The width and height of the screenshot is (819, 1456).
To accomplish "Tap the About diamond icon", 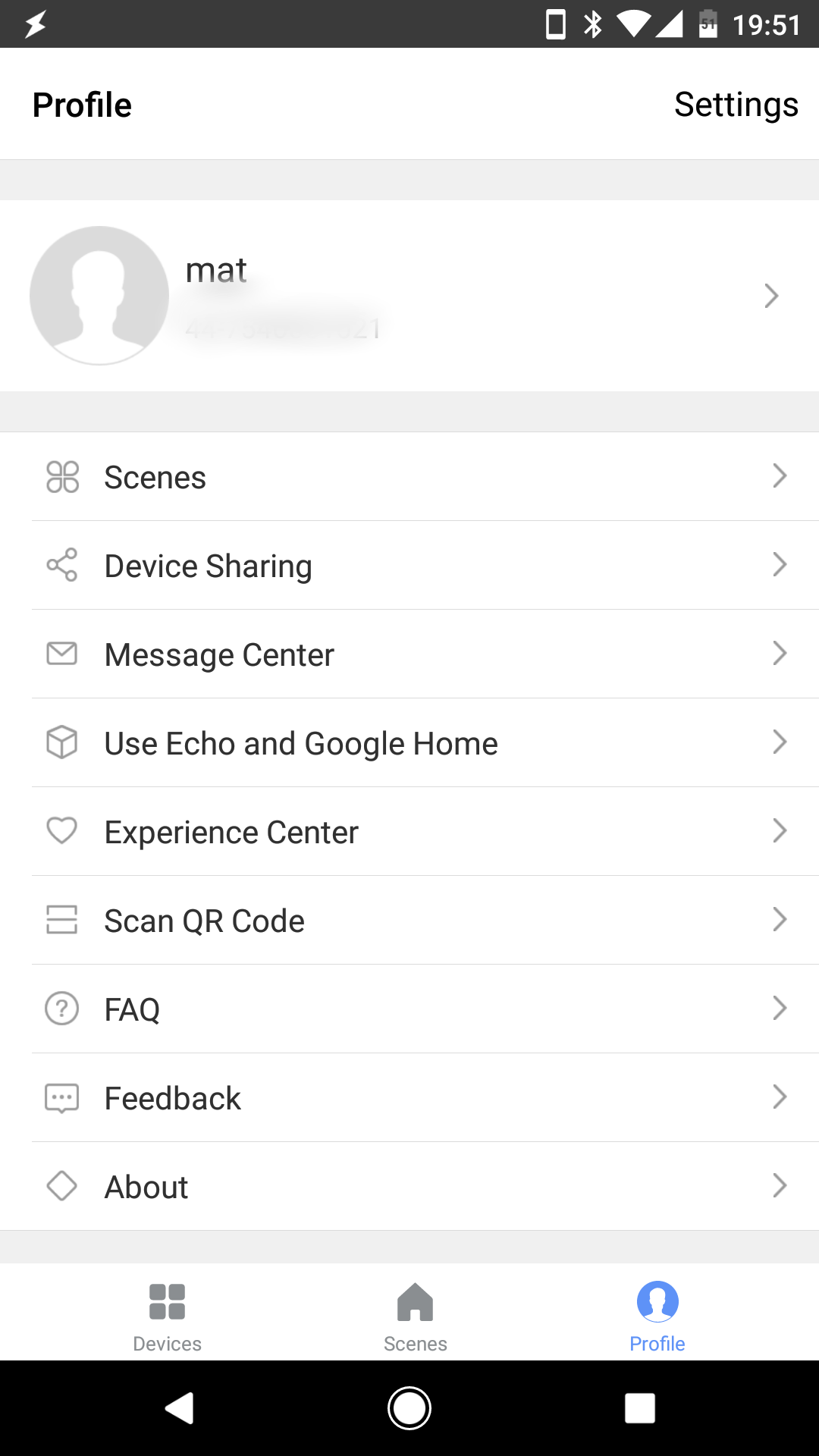I will click(62, 1186).
